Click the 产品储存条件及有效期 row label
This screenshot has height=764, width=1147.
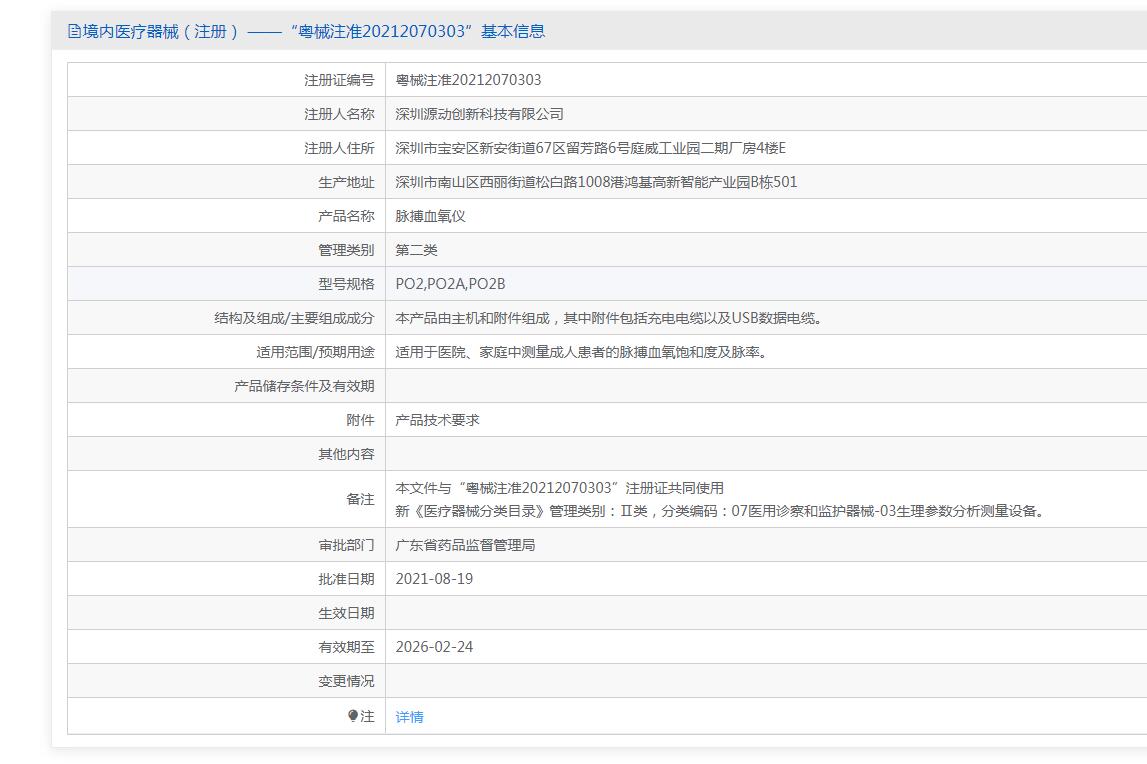coord(304,386)
